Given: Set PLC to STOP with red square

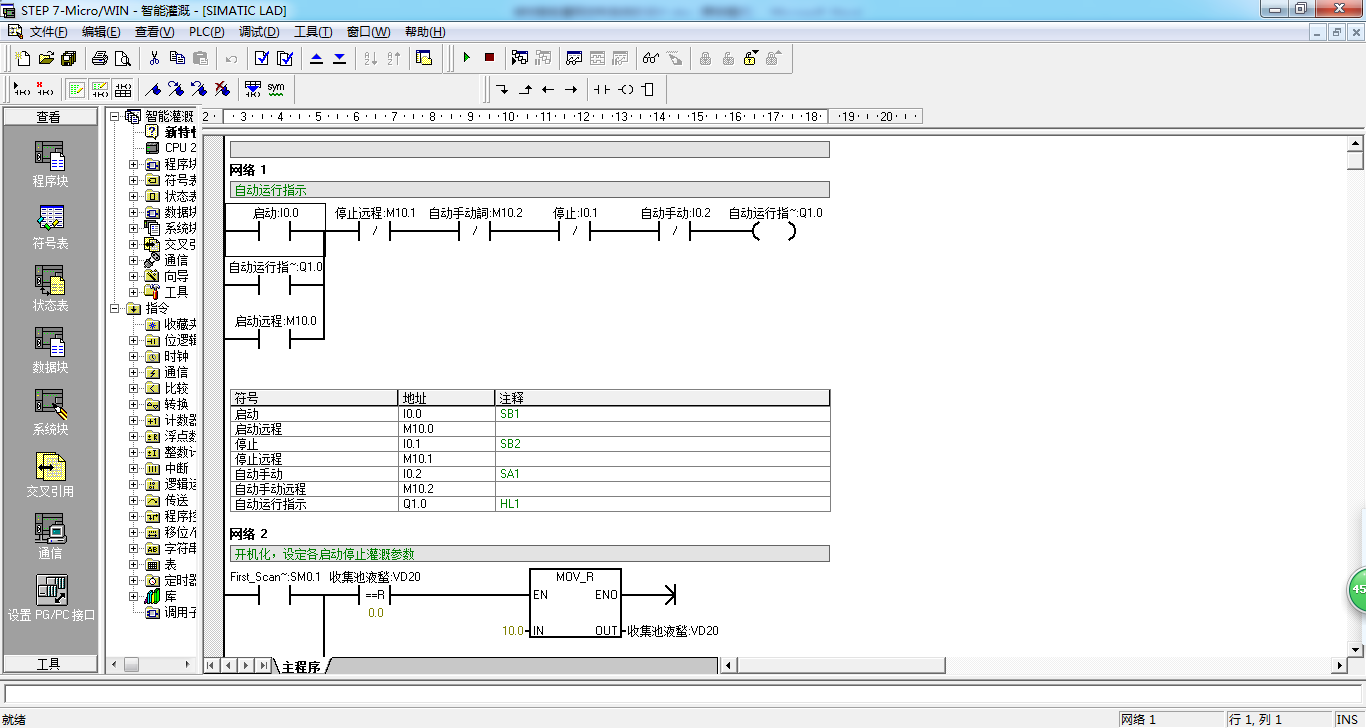Looking at the screenshot, I should [x=489, y=58].
